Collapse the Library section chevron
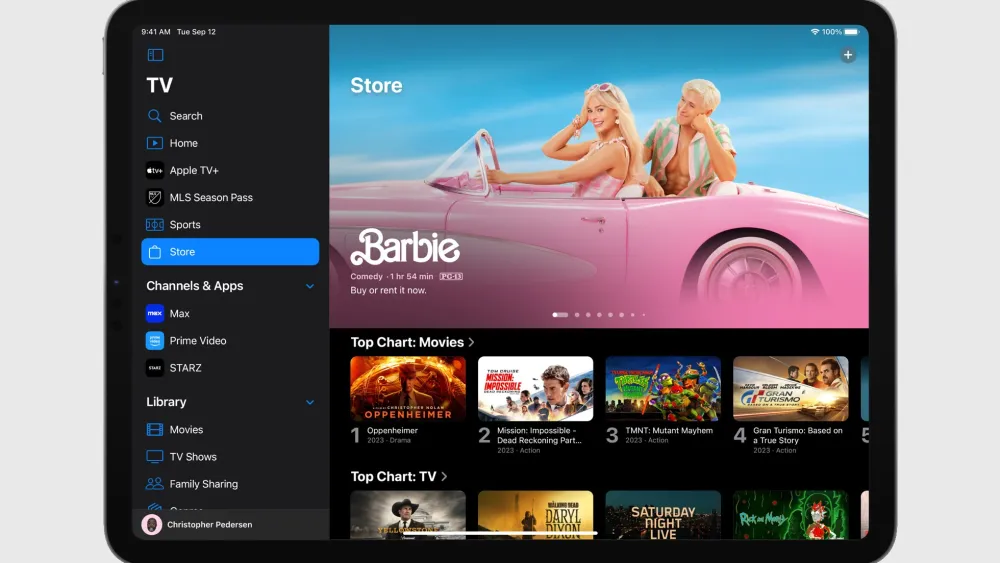 (x=309, y=402)
